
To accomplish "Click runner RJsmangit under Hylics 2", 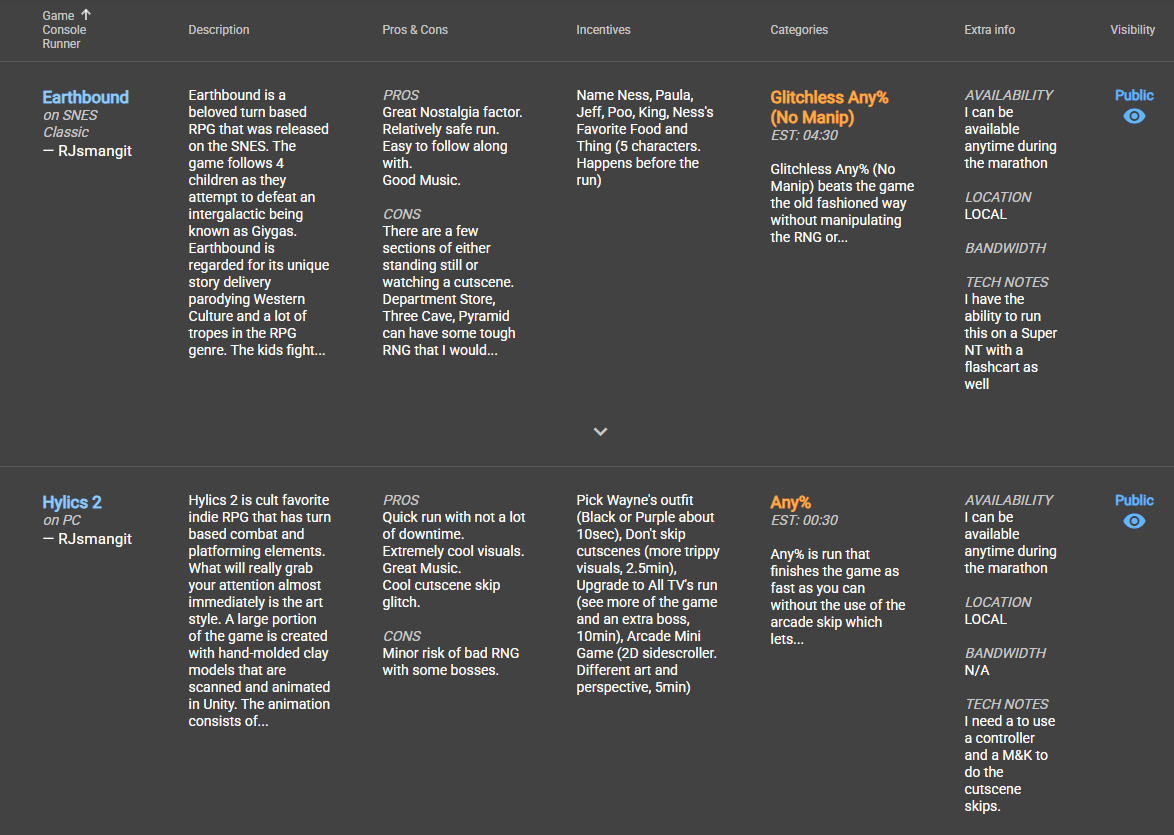I will [94, 539].
